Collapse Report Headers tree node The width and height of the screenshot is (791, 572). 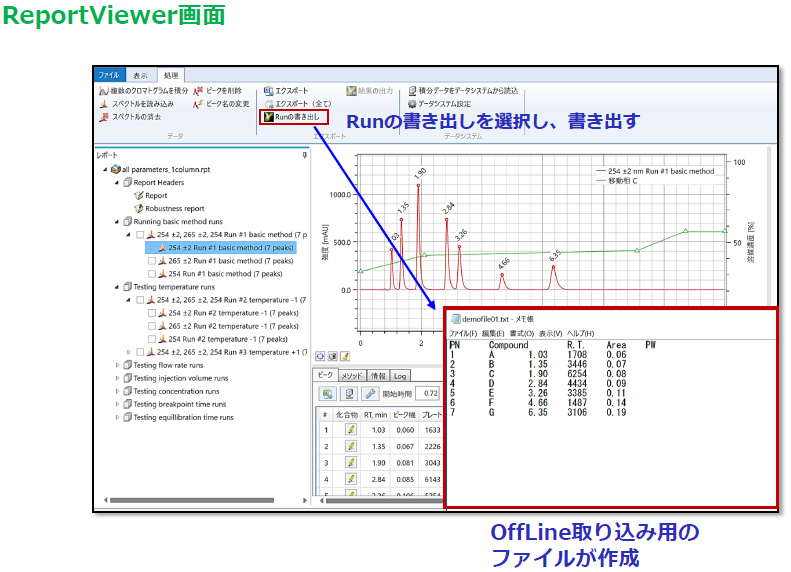point(117,183)
